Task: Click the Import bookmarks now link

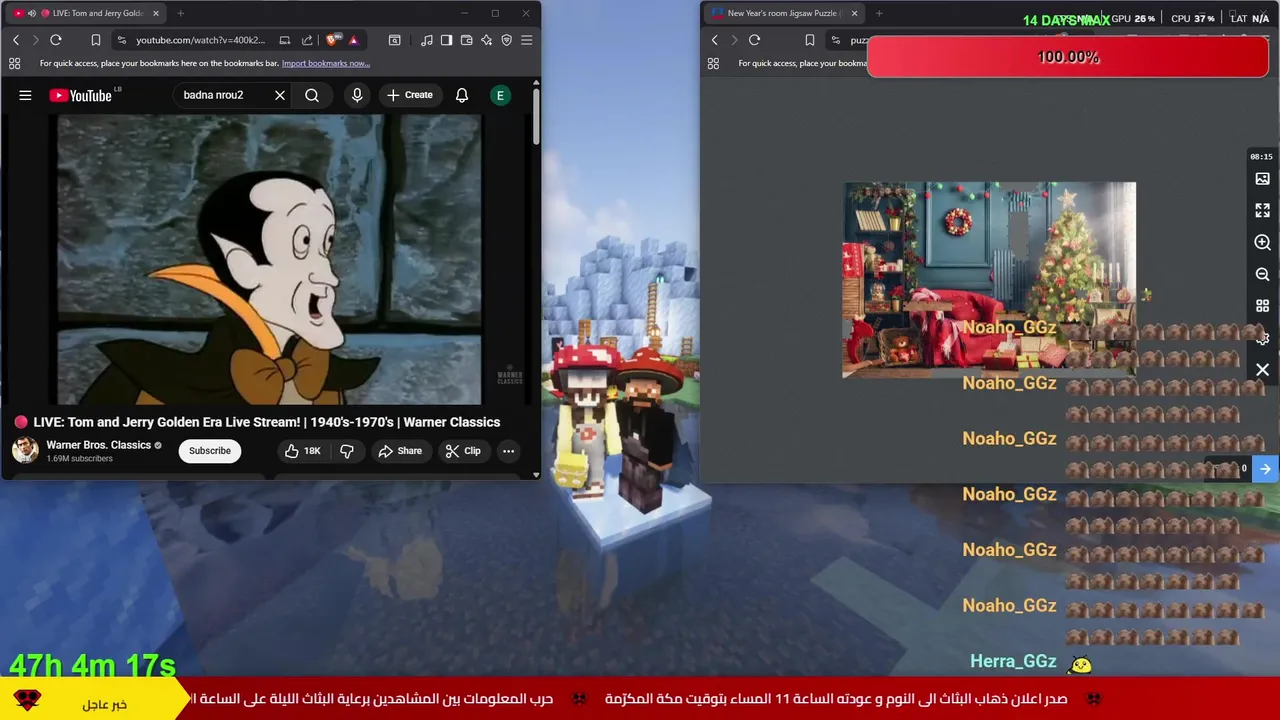Action: coord(326,63)
